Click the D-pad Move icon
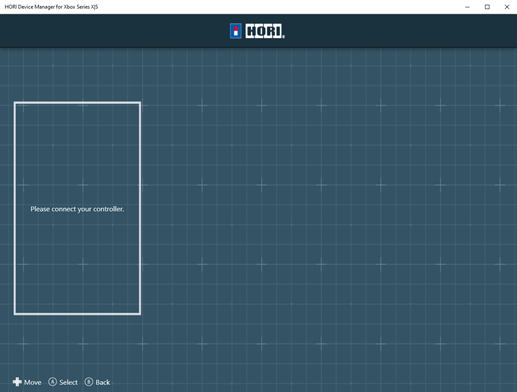The image size is (517, 392). point(17,382)
